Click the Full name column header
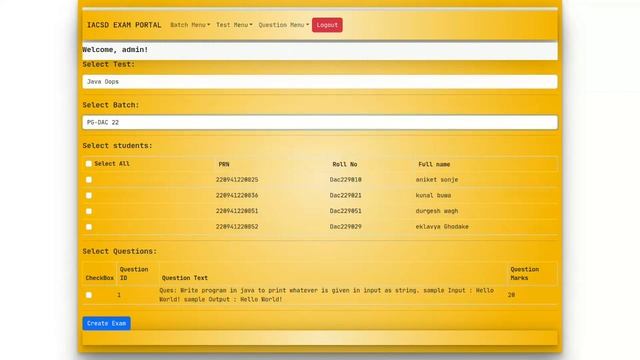 [x=434, y=164]
